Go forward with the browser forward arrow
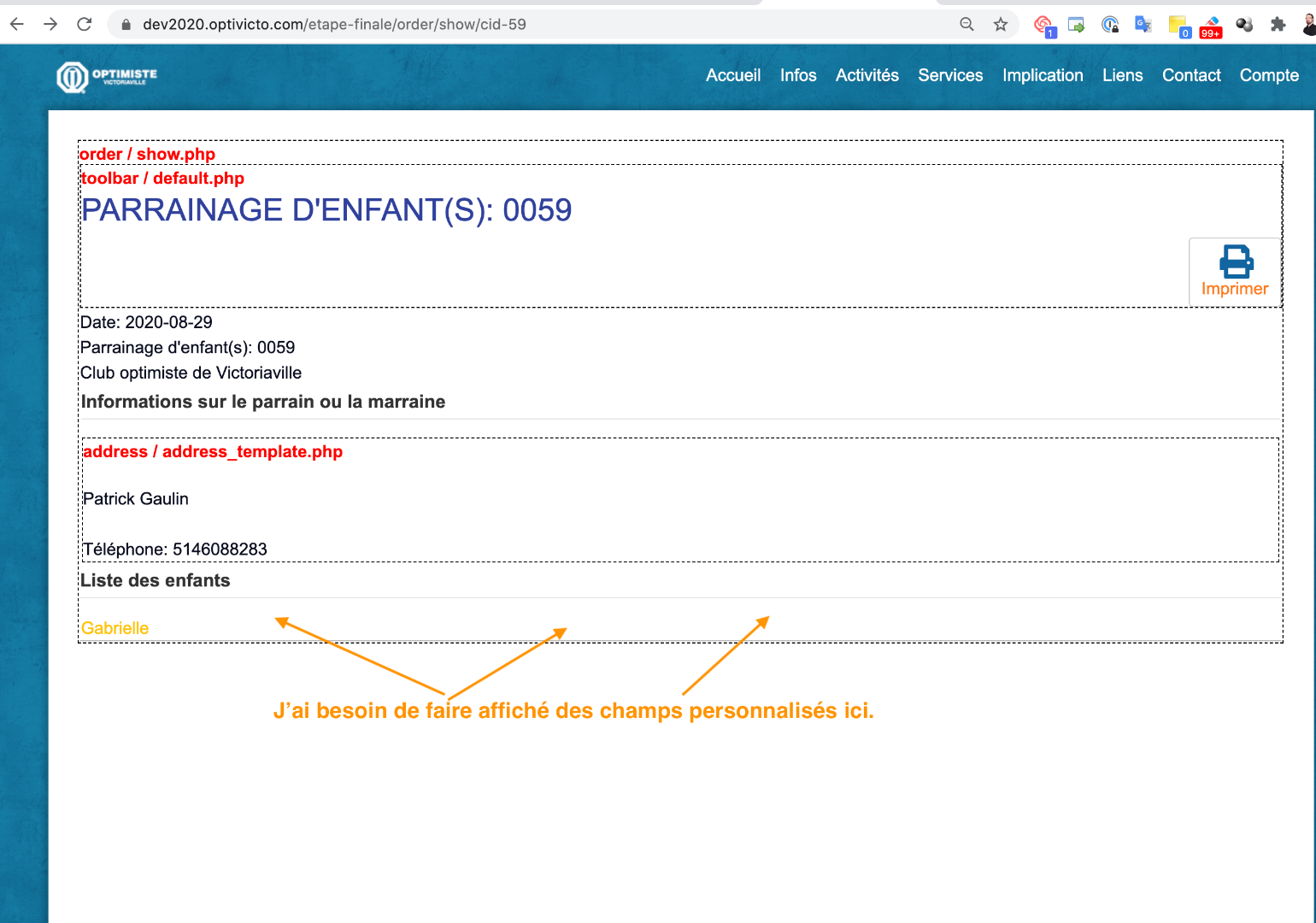The image size is (1316, 923). click(50, 24)
